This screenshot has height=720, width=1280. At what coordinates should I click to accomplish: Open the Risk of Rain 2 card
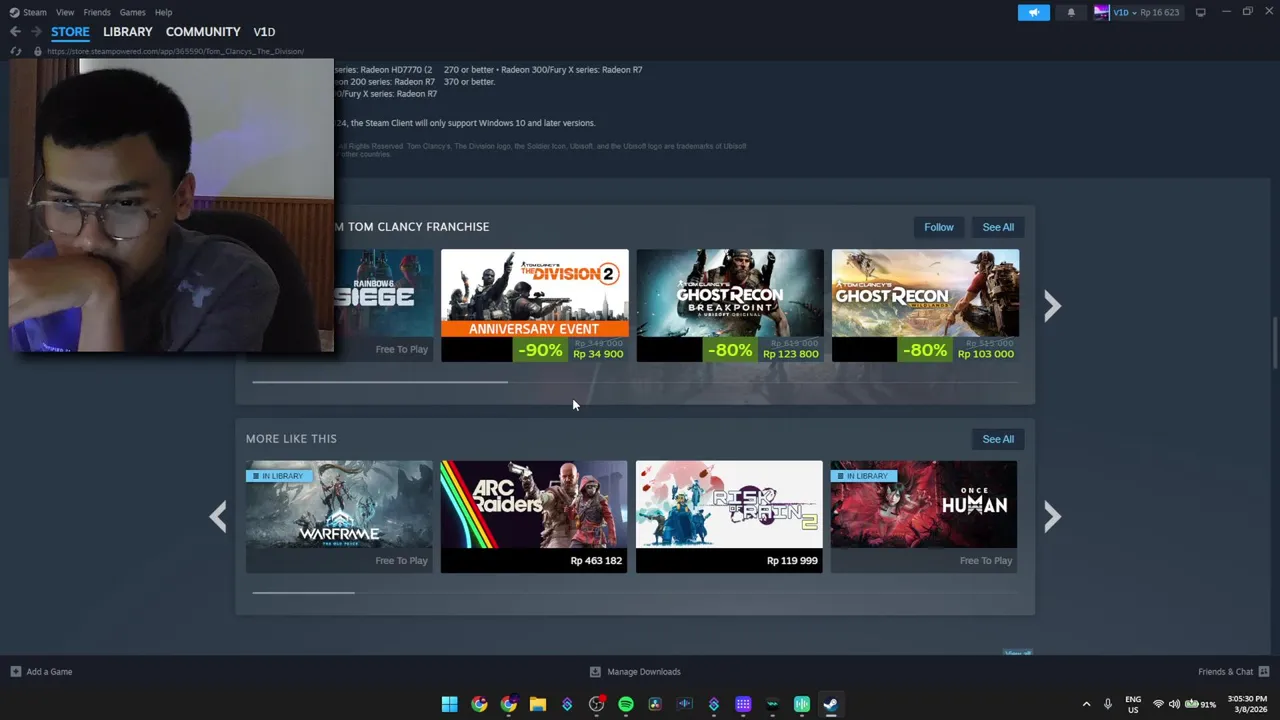[x=729, y=517]
